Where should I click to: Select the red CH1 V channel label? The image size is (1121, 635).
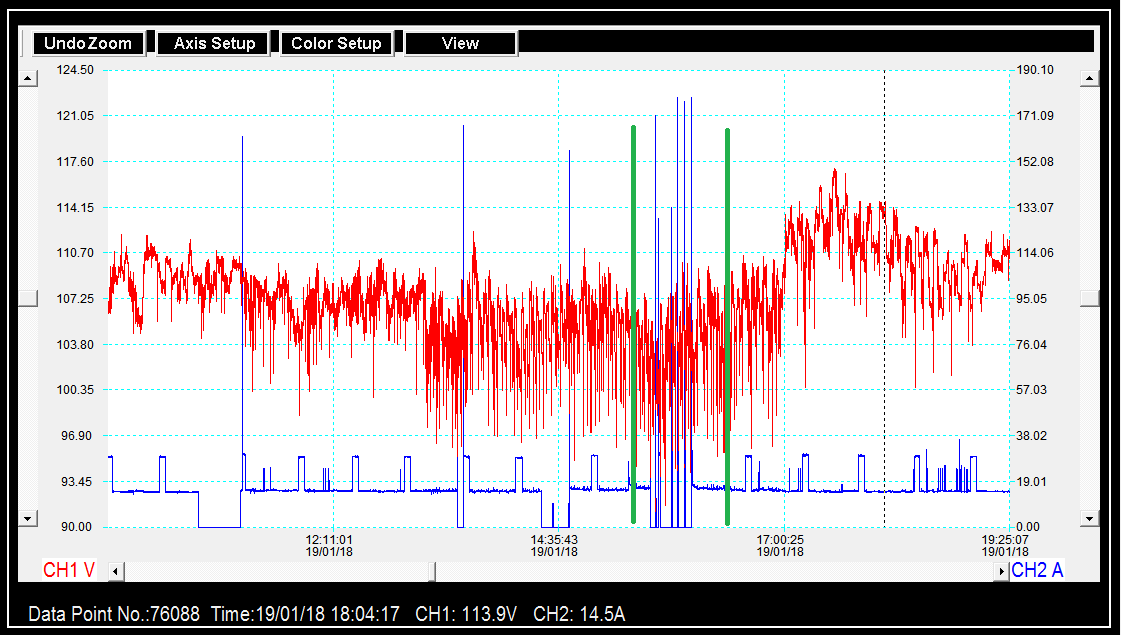(69, 570)
